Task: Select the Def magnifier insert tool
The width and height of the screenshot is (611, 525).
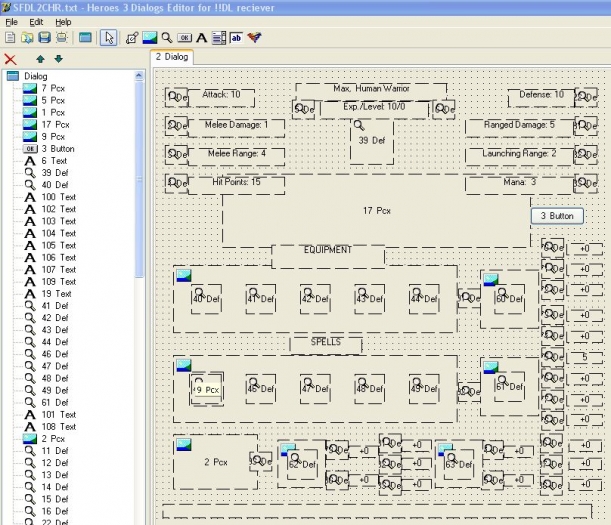Action: [x=167, y=38]
